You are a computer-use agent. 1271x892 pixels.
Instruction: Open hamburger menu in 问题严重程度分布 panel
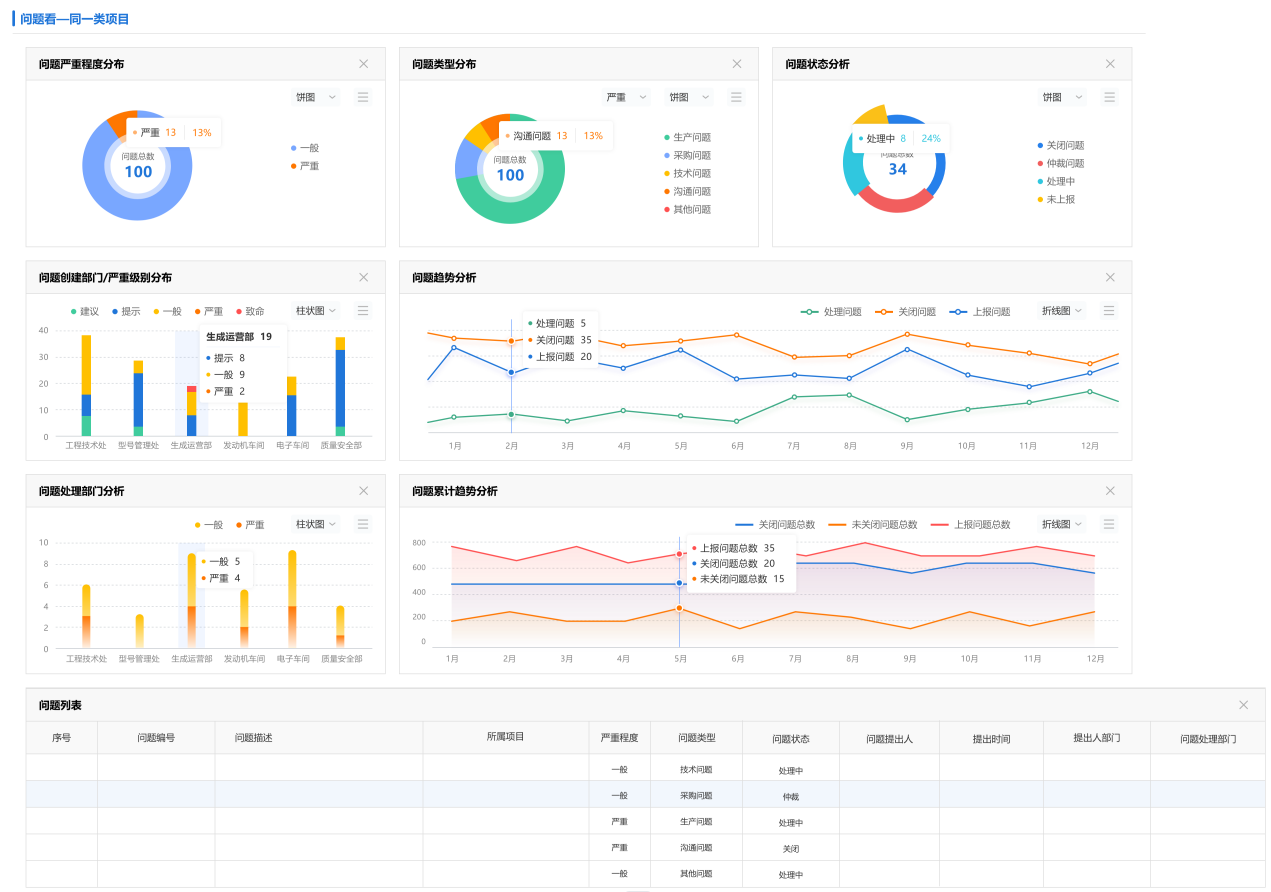tap(363, 97)
